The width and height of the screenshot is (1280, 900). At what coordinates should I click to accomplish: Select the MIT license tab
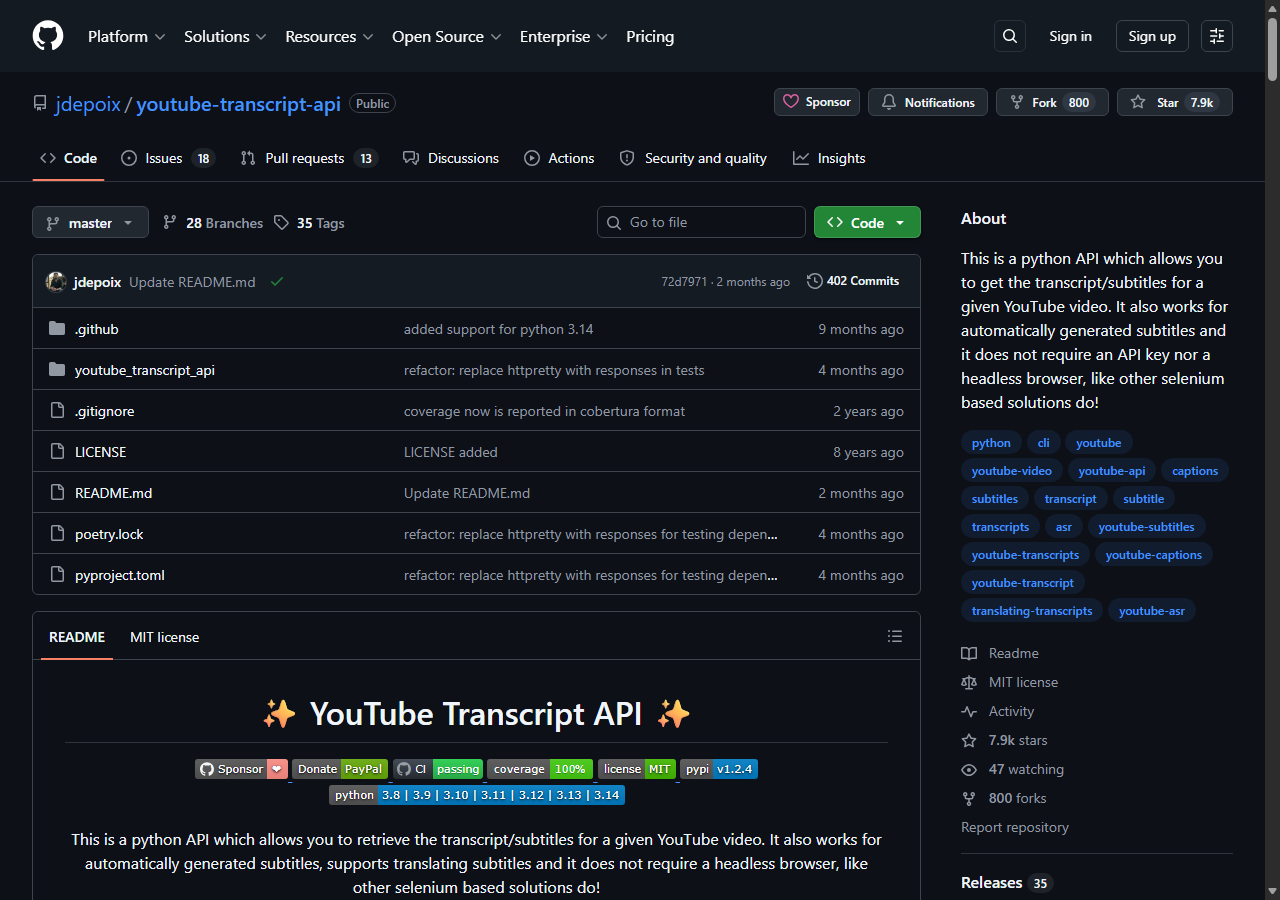[x=164, y=637]
